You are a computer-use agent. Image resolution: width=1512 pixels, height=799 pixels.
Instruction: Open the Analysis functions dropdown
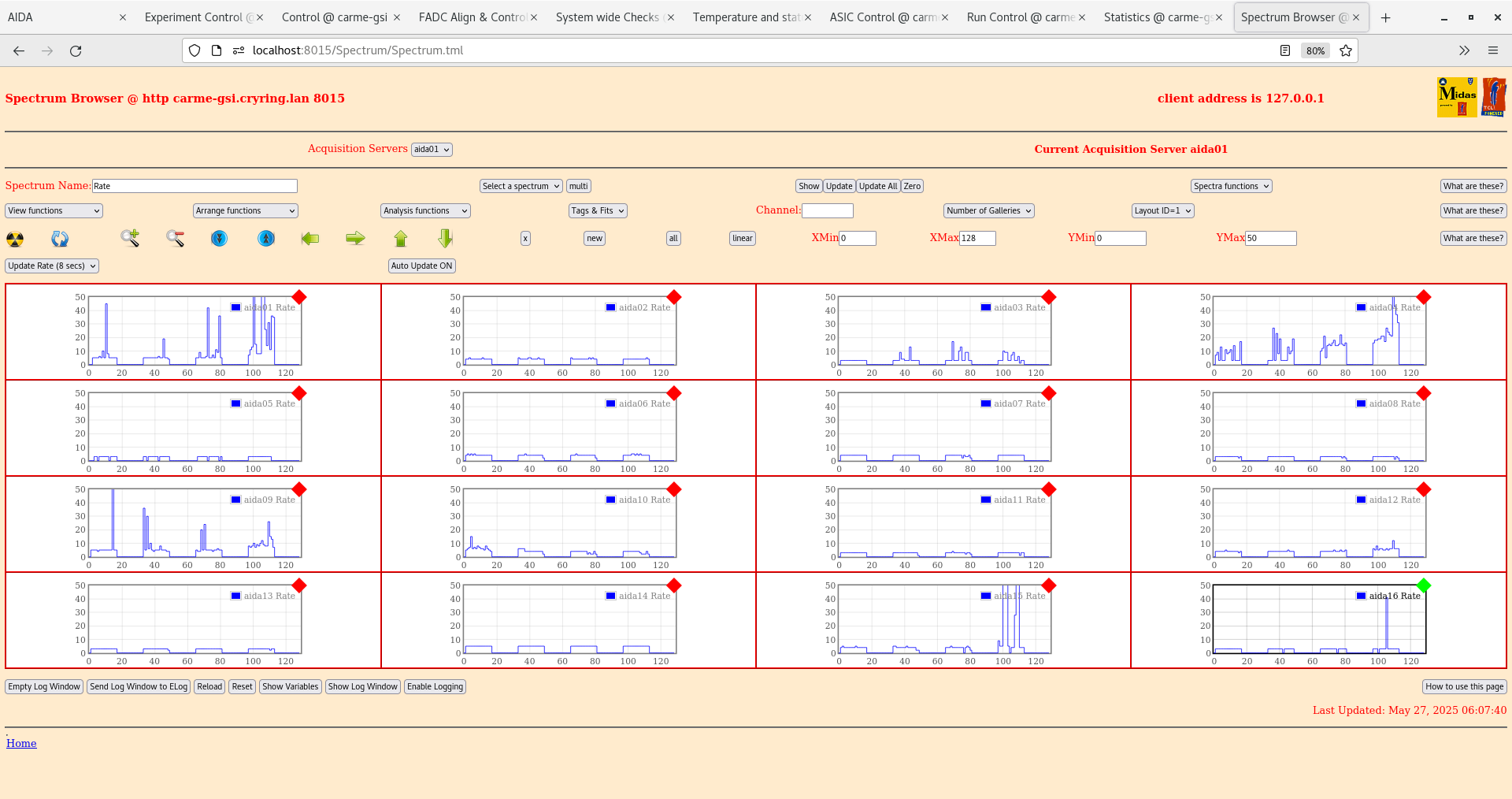pos(424,210)
